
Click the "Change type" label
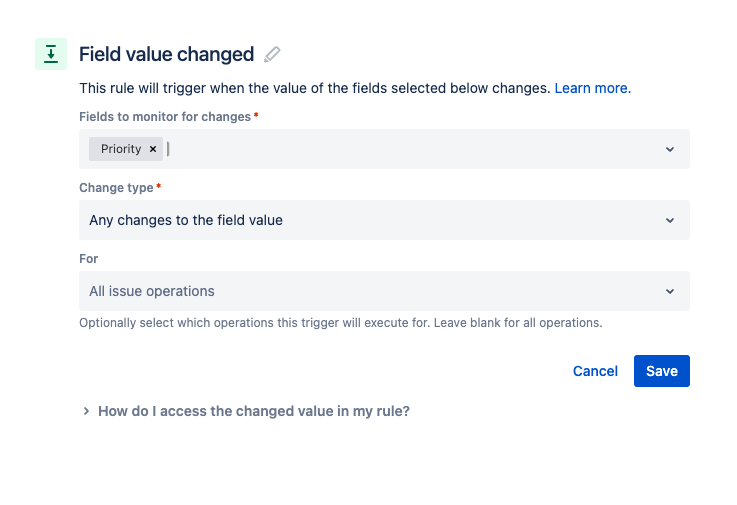116,188
